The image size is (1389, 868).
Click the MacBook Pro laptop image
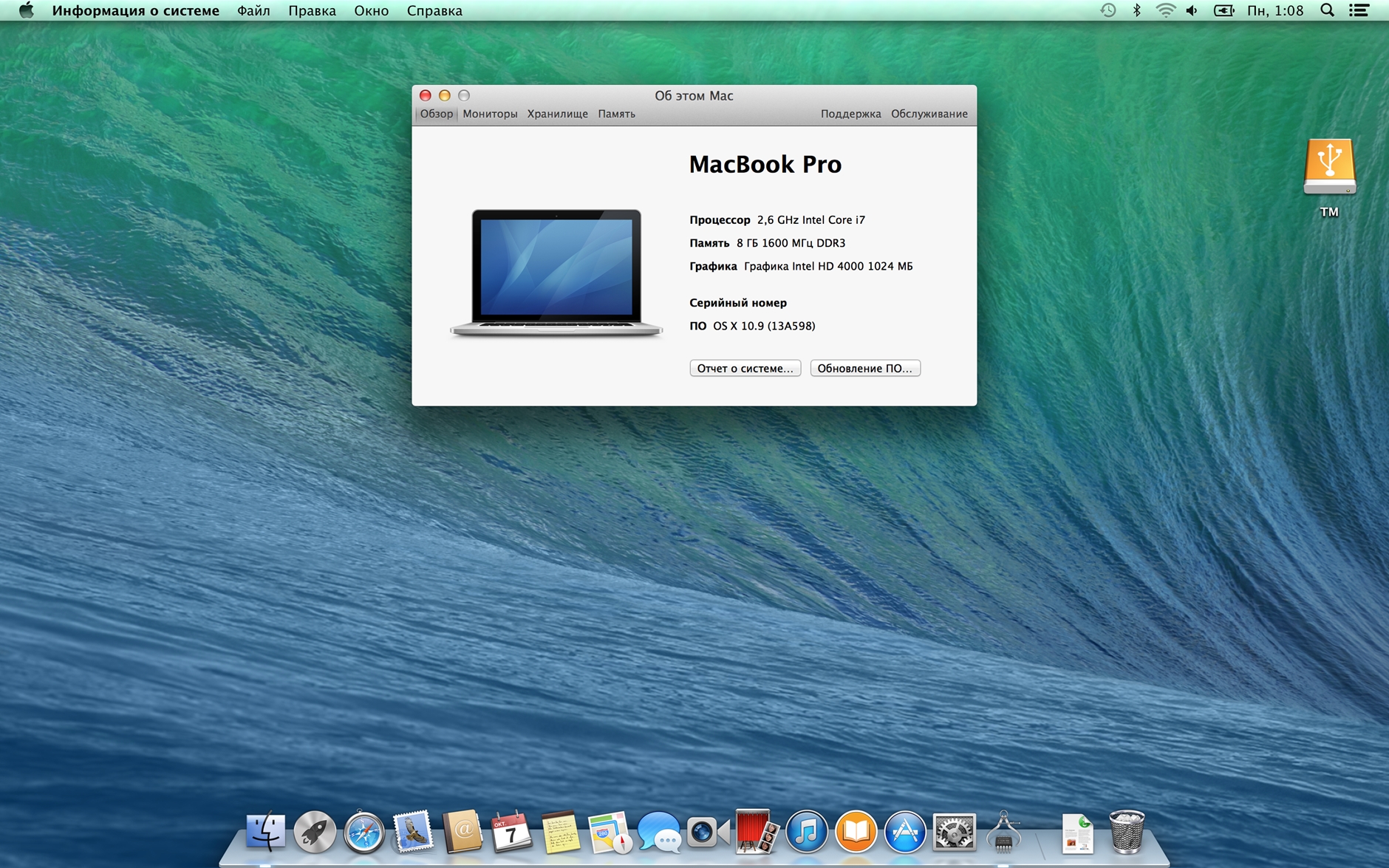tap(556, 273)
